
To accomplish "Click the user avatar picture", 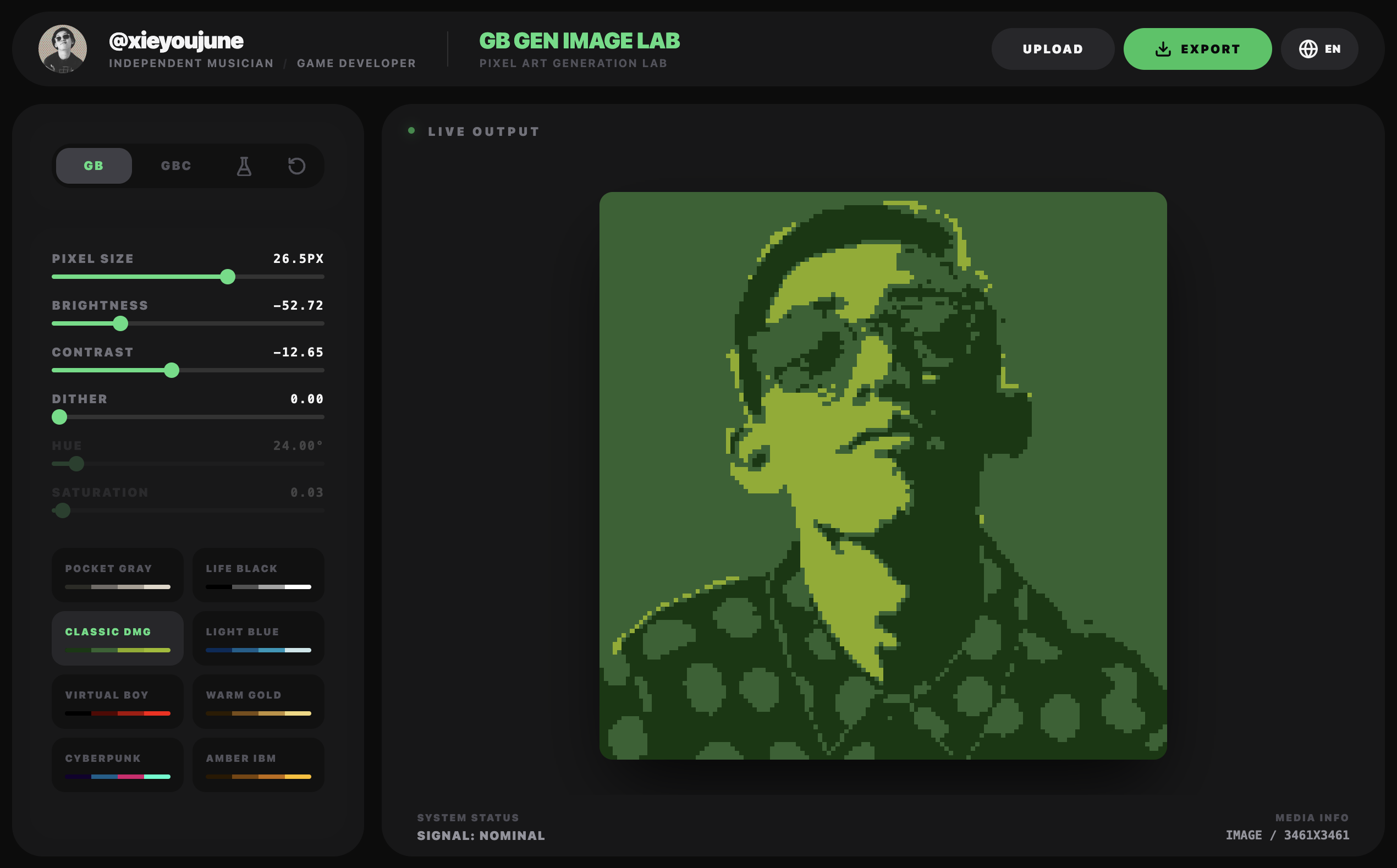I will coord(63,50).
